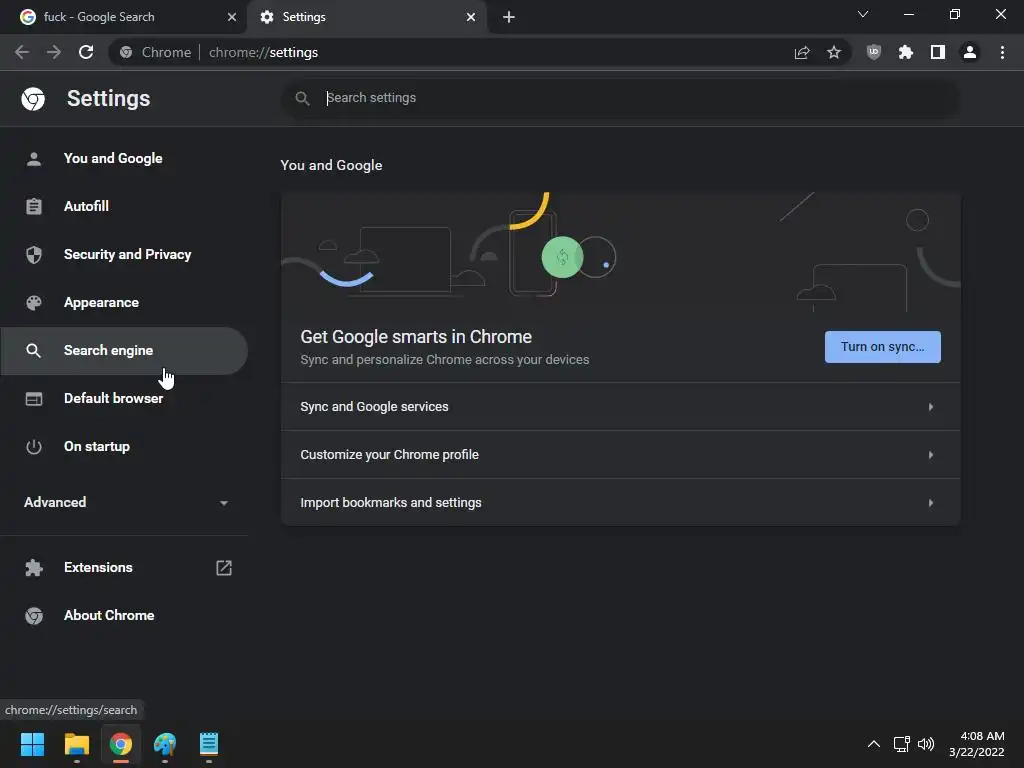The width and height of the screenshot is (1024, 768).
Task: Click the On startup power icon
Action: 34,447
